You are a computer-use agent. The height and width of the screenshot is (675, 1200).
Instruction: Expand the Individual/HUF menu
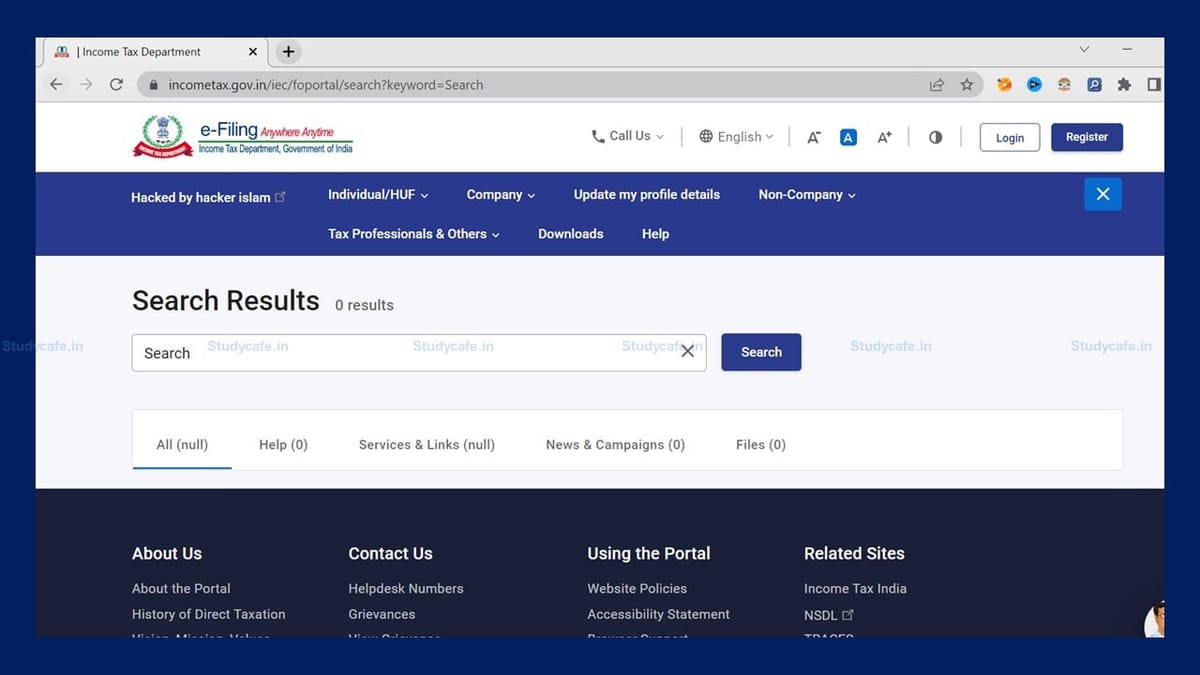[378, 195]
